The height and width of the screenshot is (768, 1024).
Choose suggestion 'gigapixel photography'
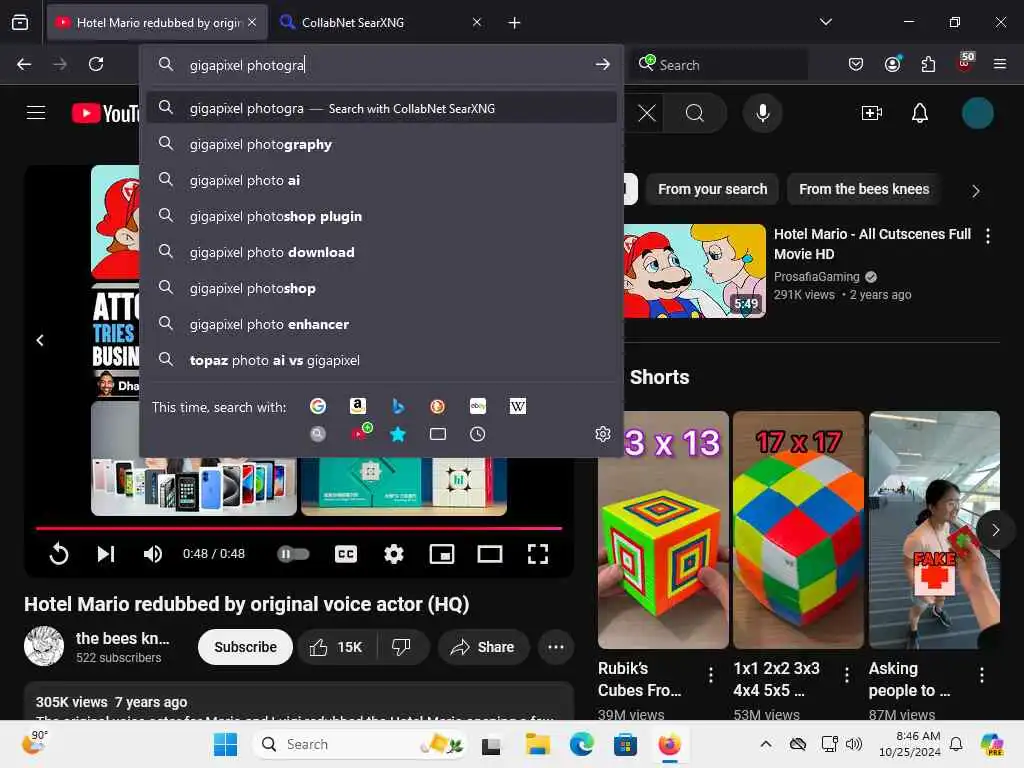point(382,144)
